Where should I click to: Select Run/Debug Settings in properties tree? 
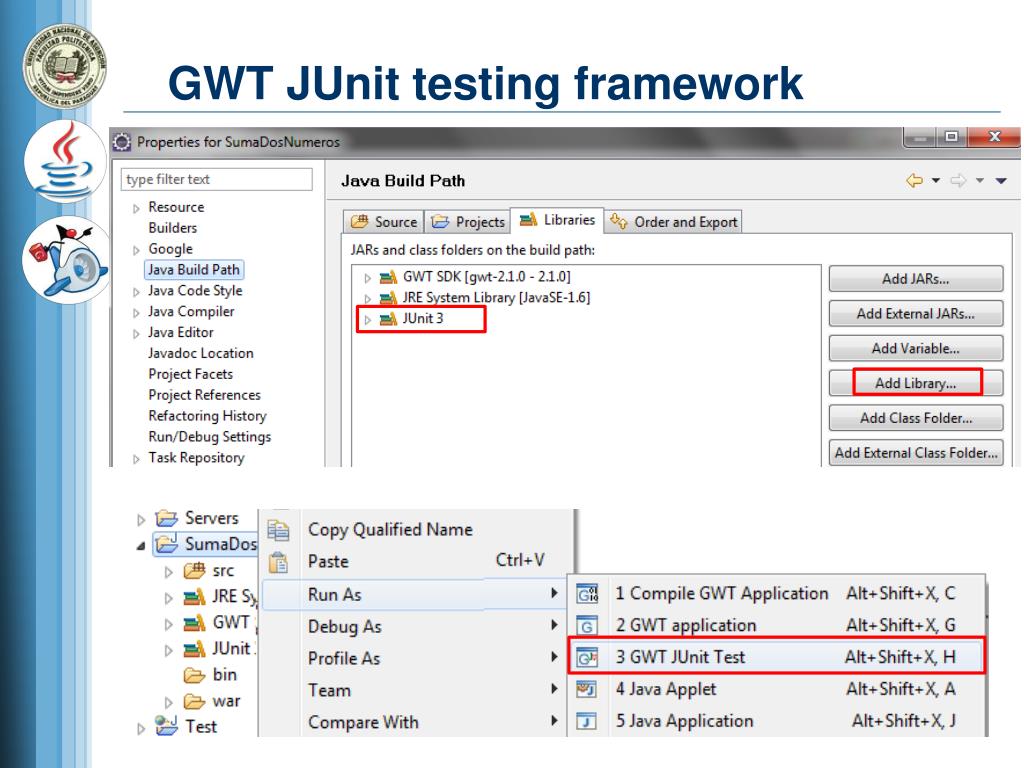pyautogui.click(x=210, y=437)
